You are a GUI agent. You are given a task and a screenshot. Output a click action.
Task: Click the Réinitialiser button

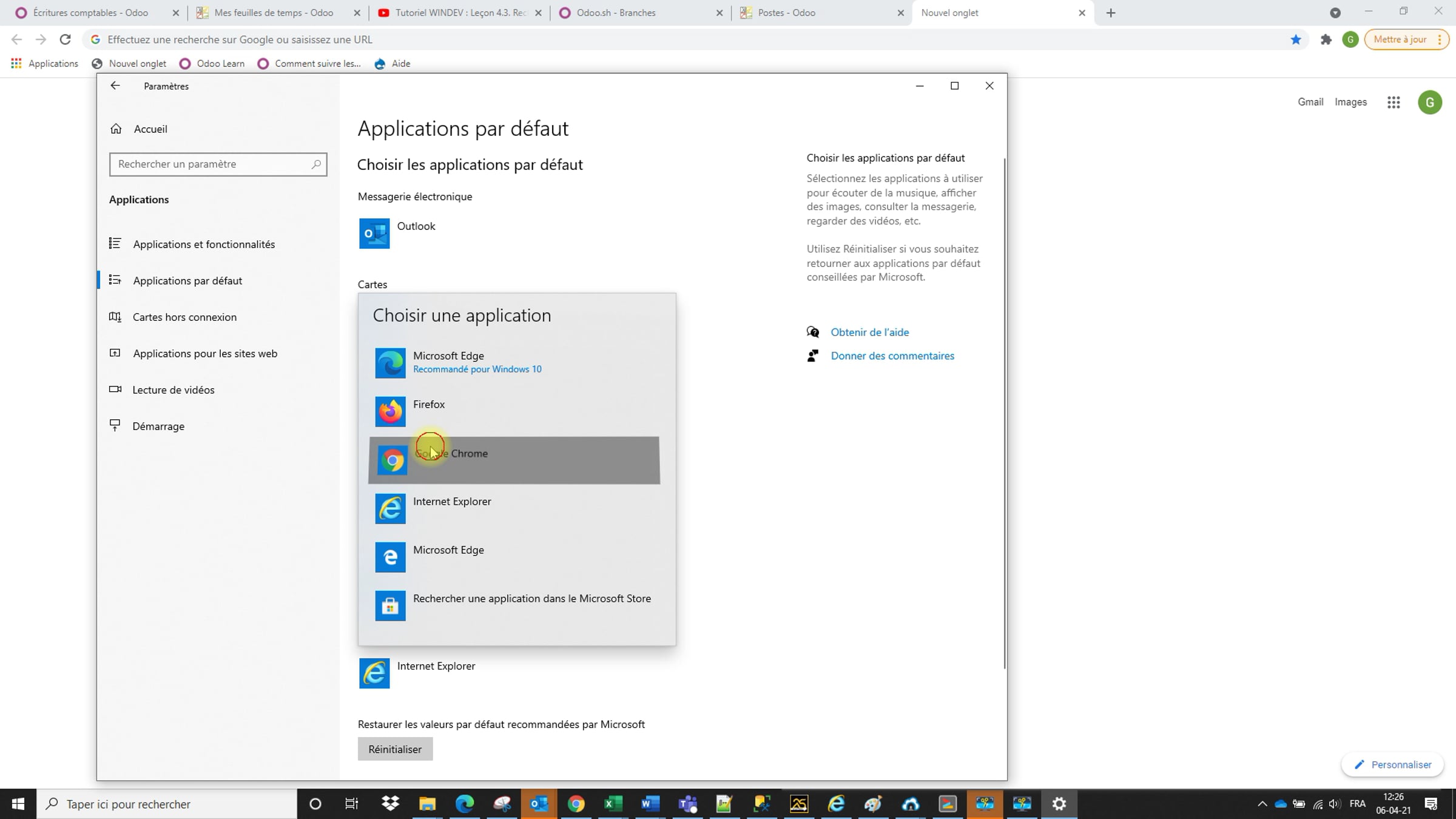point(395,749)
